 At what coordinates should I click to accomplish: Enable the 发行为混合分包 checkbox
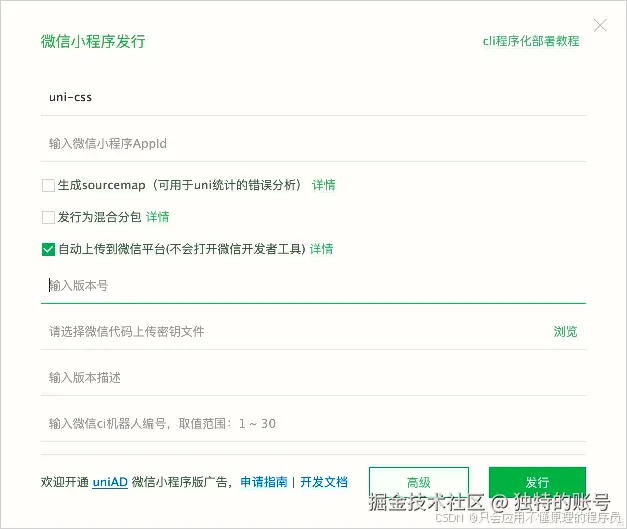point(48,217)
